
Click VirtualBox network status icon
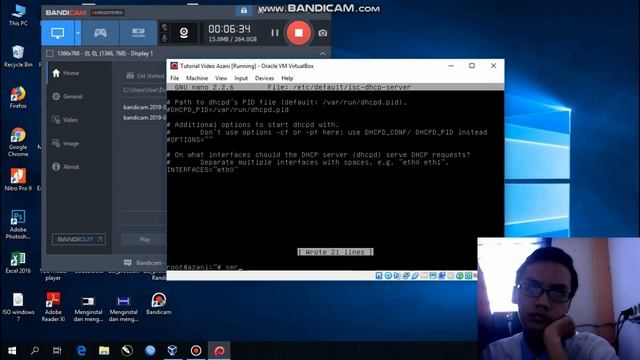coord(406,276)
